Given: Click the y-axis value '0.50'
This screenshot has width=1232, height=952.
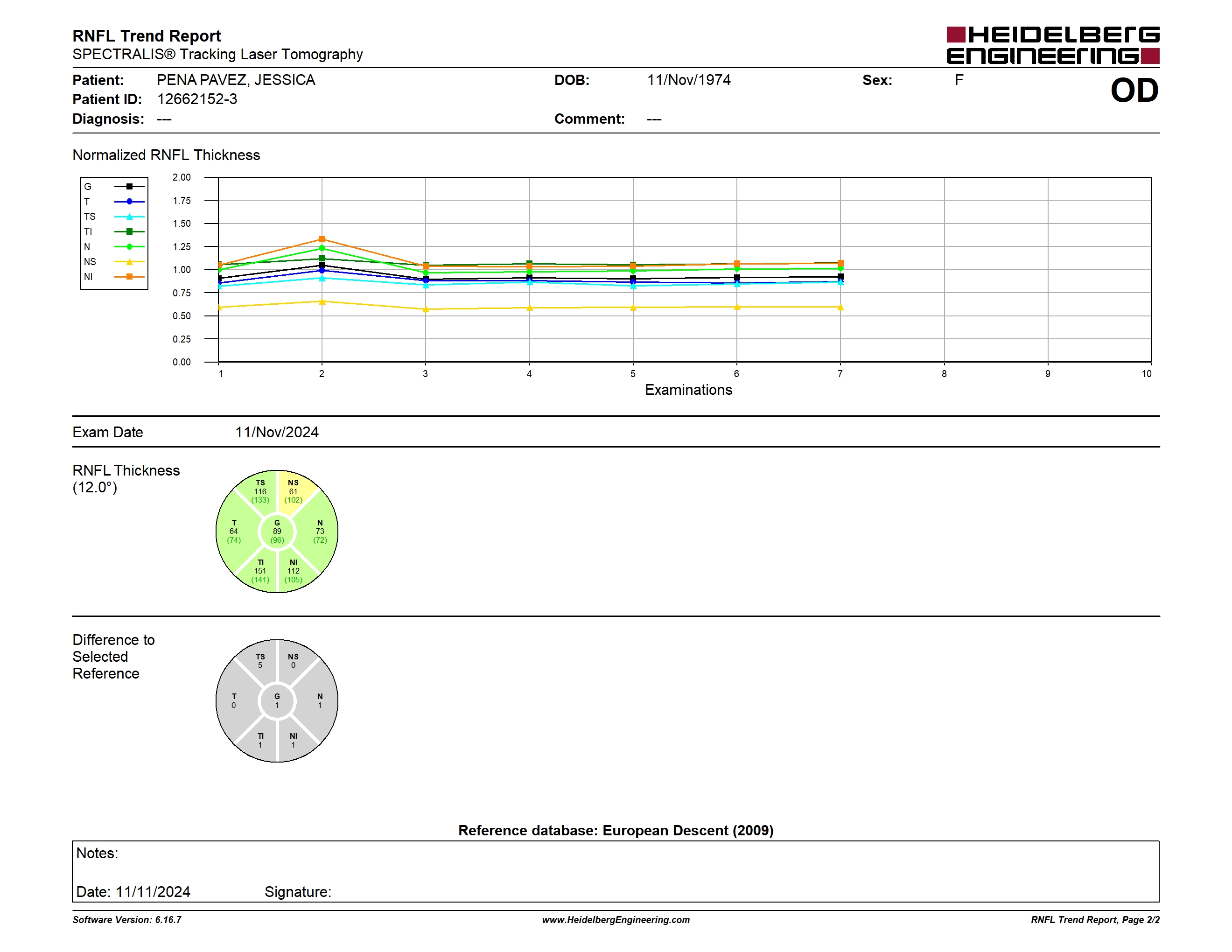Looking at the screenshot, I should (182, 316).
